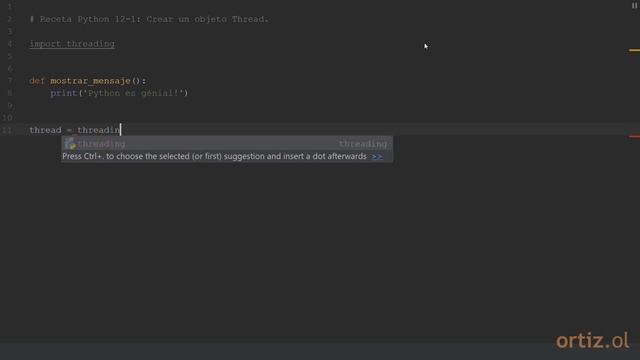Select the threading autocomplete suggestion
The image size is (640, 360).
(227, 144)
